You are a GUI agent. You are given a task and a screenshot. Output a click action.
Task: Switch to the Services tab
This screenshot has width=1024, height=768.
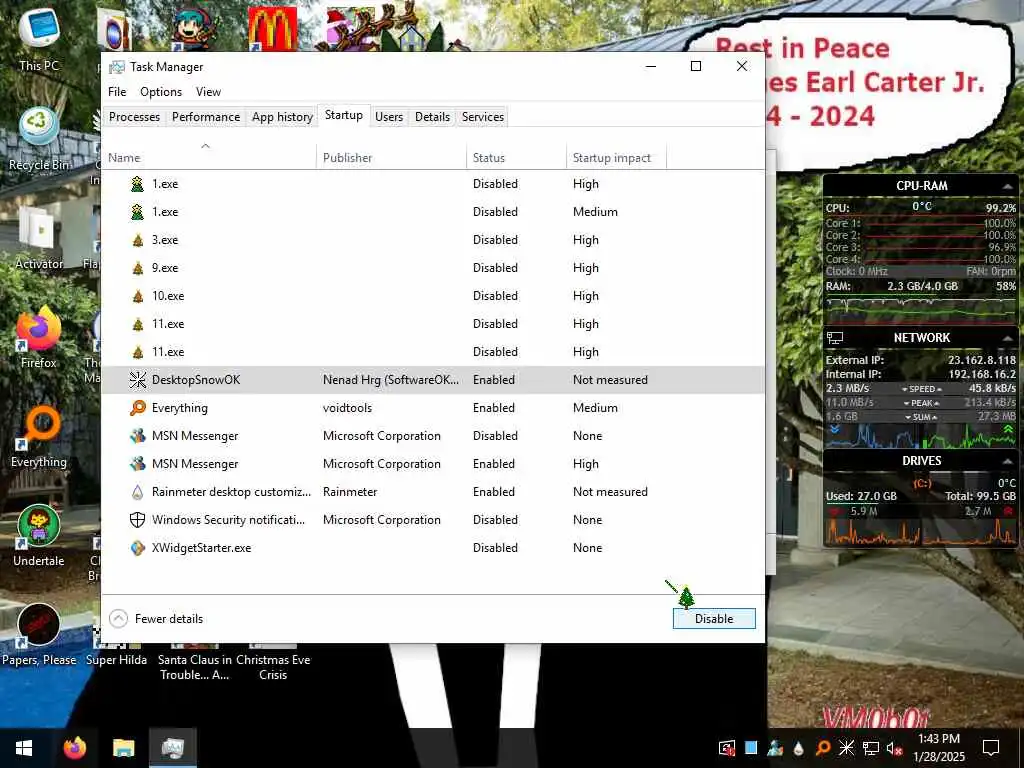(483, 117)
